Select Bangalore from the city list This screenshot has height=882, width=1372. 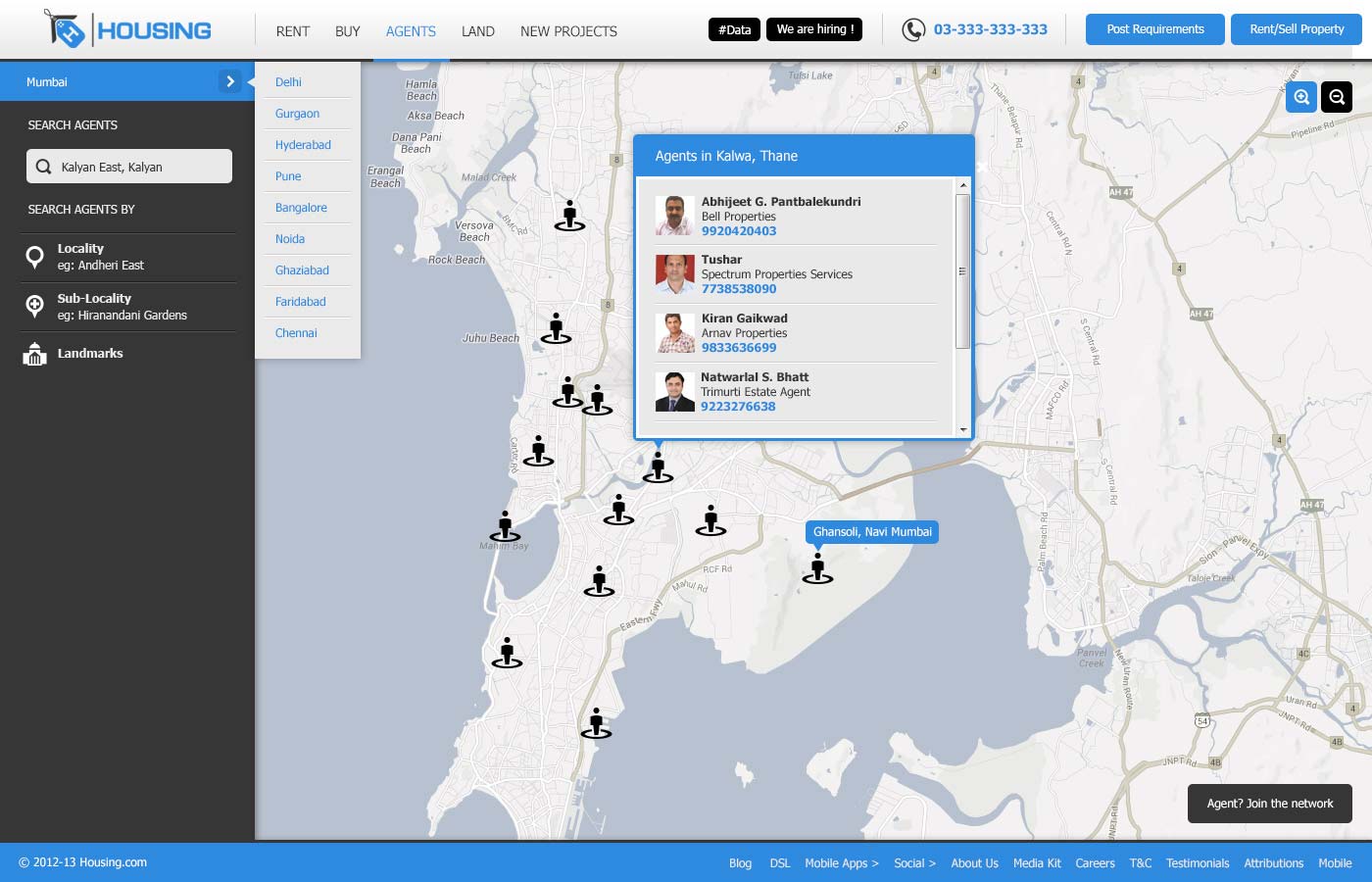(x=301, y=208)
